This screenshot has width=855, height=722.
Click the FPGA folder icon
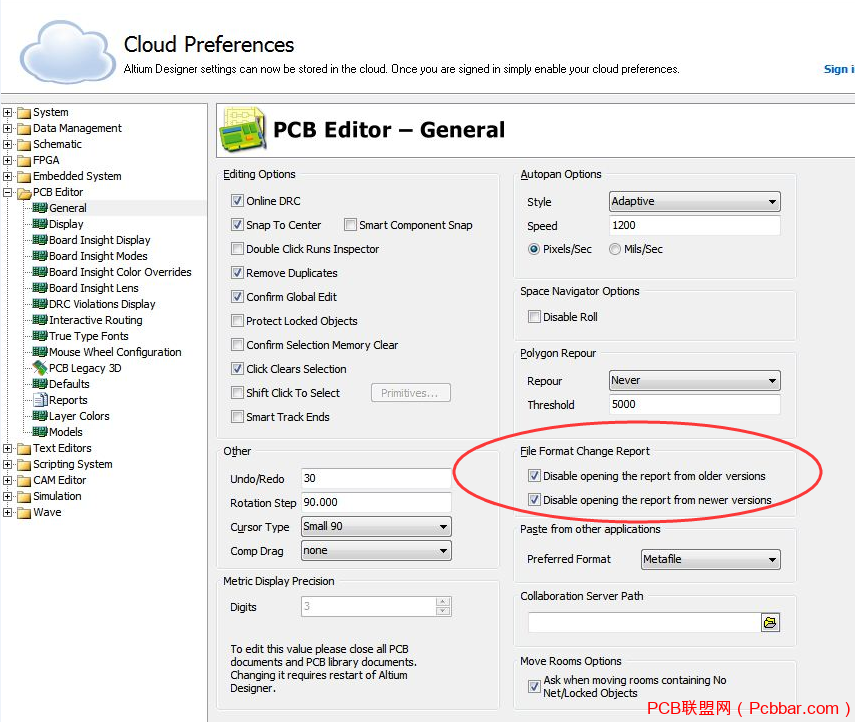24,161
